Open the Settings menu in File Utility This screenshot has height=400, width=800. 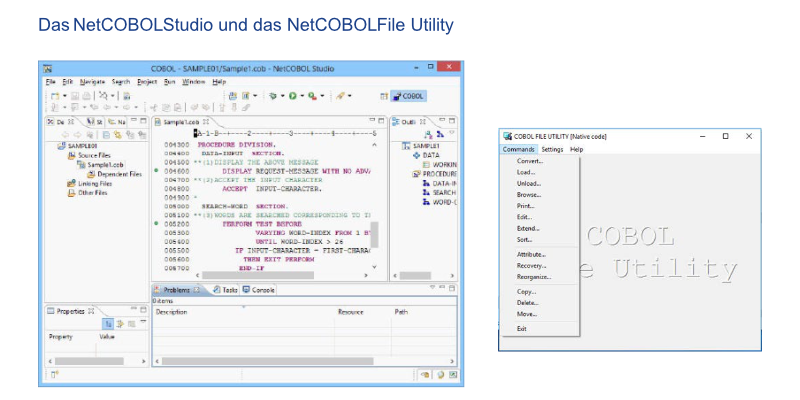point(552,149)
